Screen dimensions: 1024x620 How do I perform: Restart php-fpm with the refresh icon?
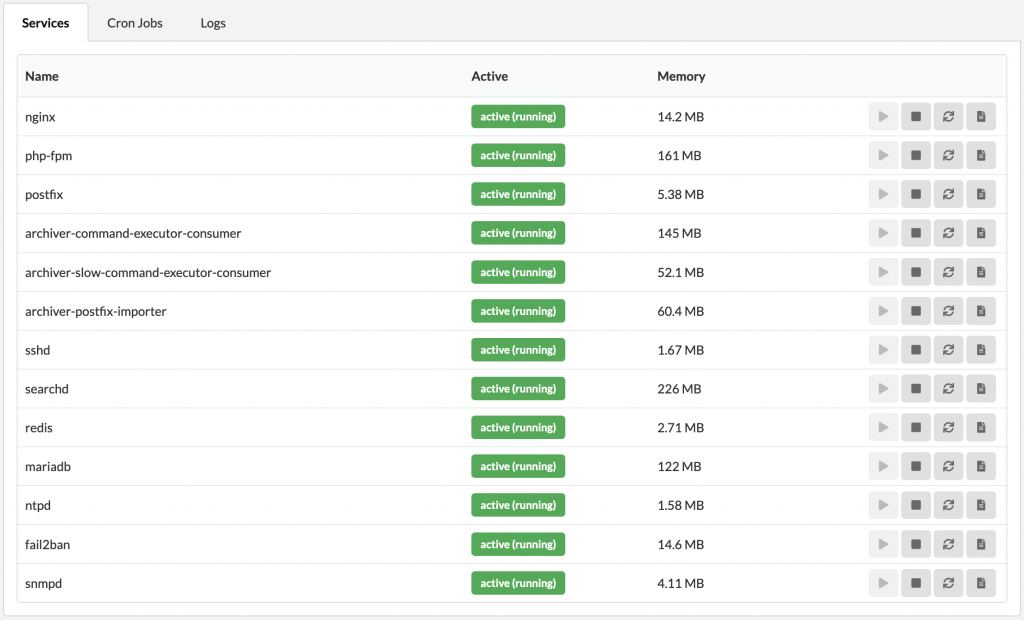coord(948,155)
